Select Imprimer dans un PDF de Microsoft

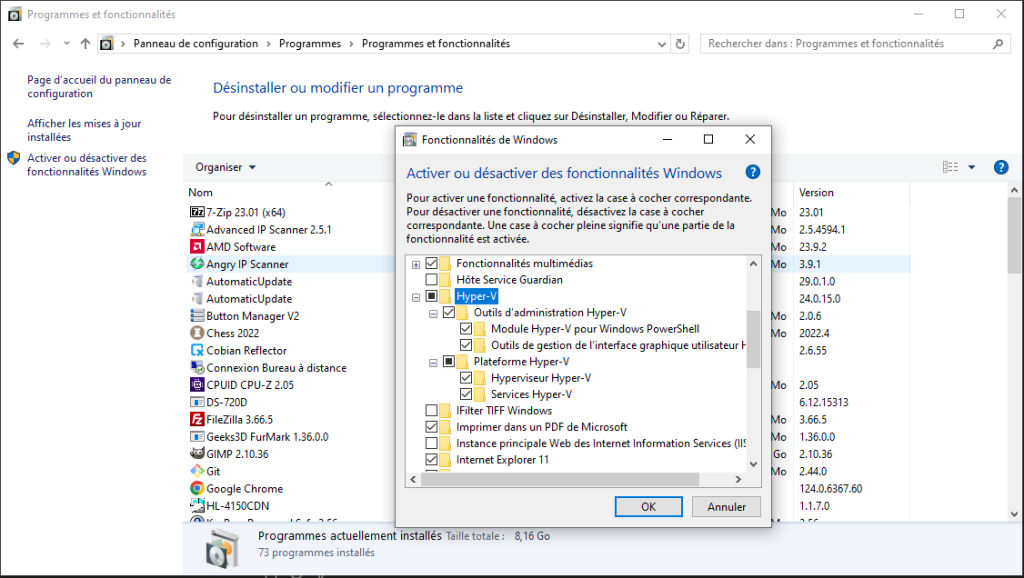coord(541,426)
